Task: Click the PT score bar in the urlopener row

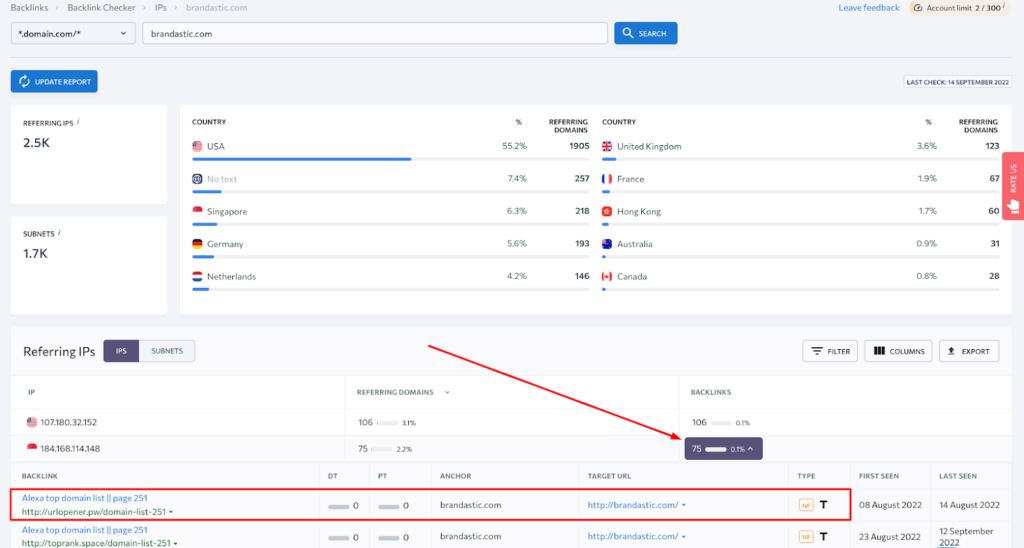Action: click(x=389, y=506)
